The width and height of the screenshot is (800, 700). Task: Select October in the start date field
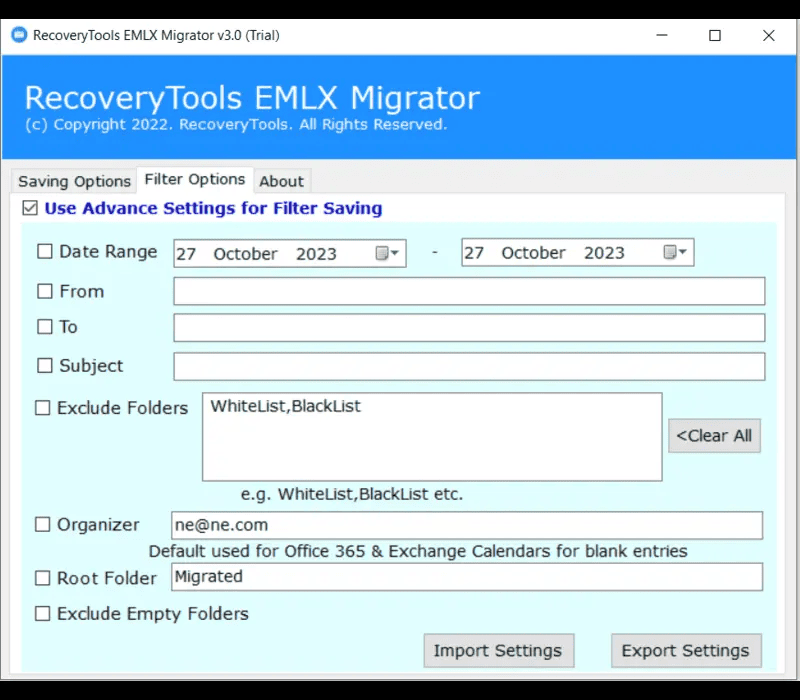point(245,254)
